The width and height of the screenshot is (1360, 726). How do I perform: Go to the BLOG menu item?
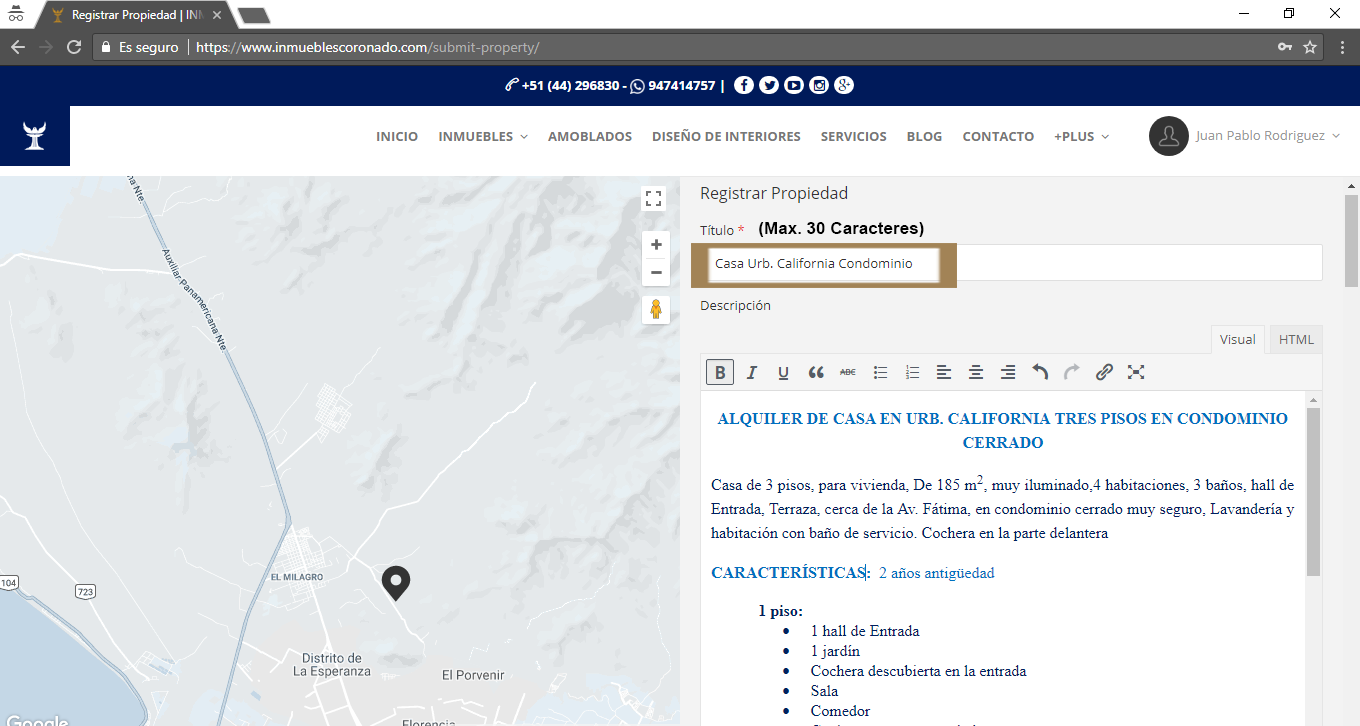click(924, 137)
